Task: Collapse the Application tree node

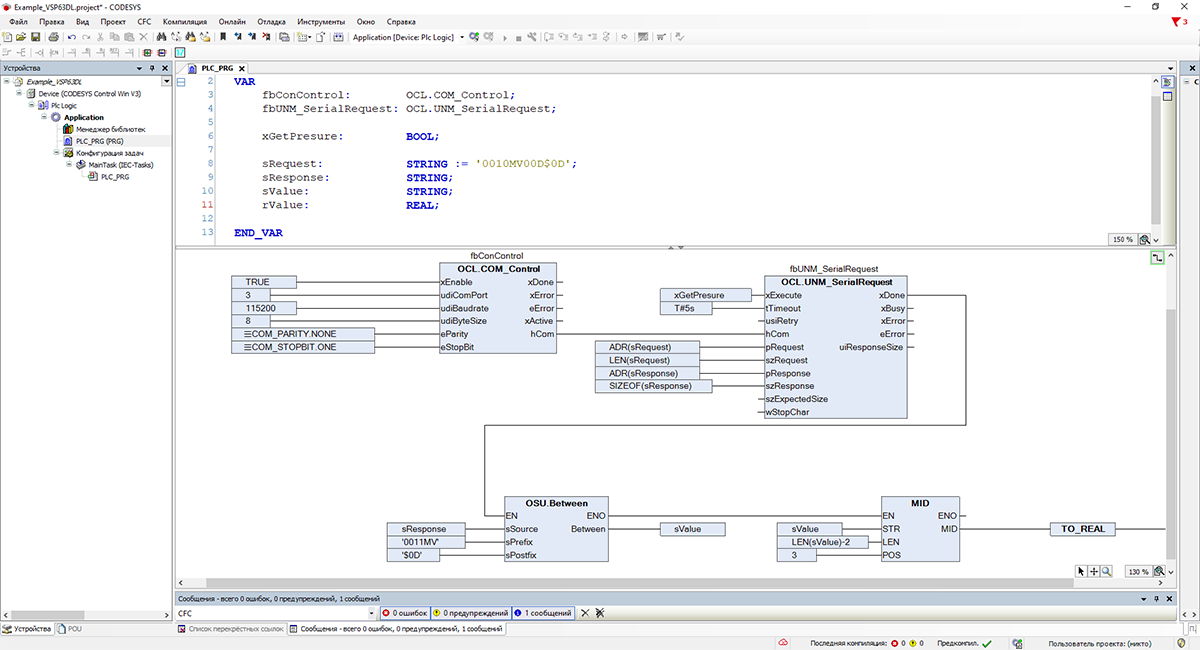Action: pos(44,117)
